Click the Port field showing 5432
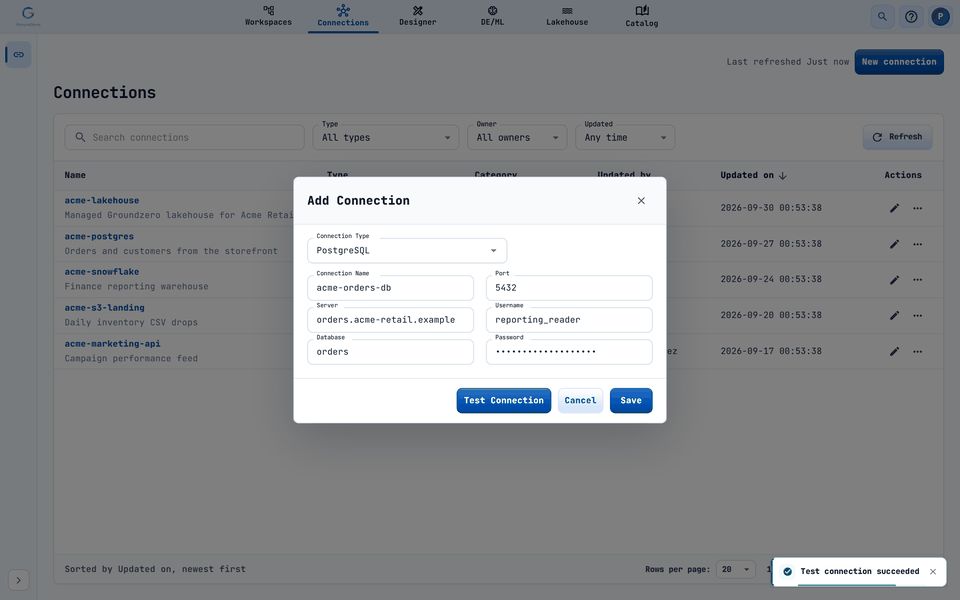 tap(569, 288)
